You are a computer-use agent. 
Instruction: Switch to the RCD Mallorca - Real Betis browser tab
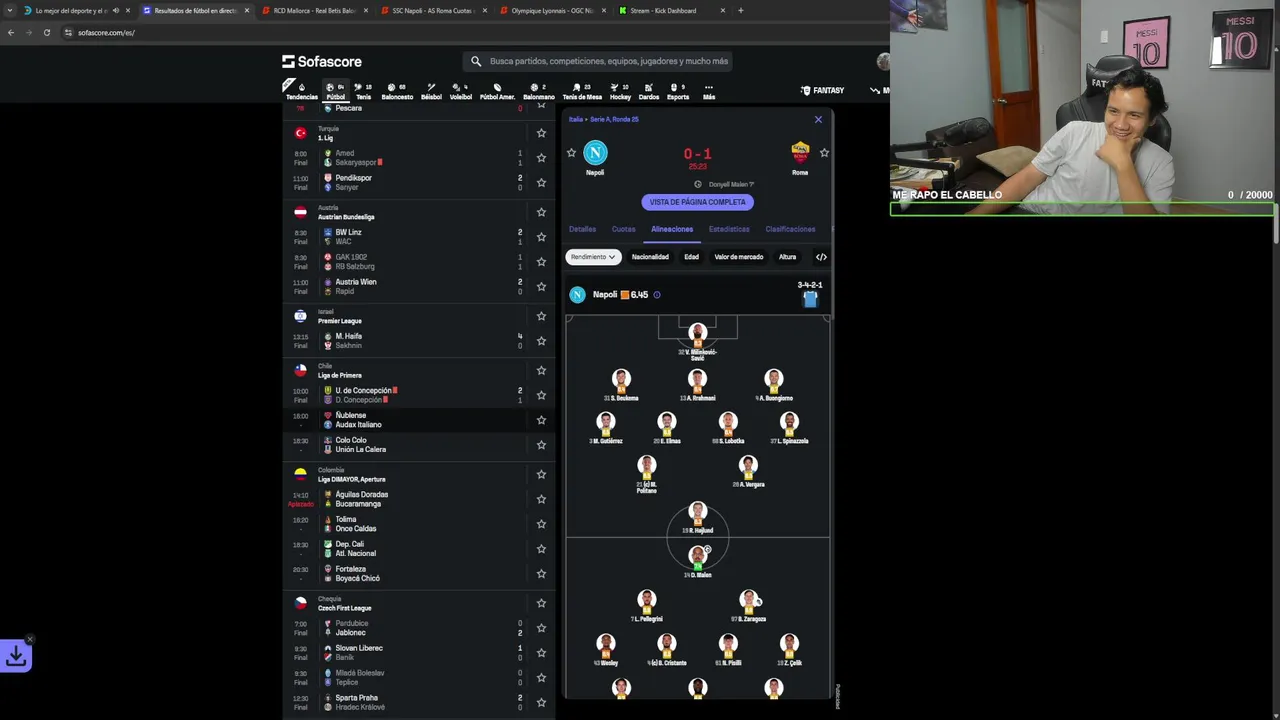[x=315, y=10]
